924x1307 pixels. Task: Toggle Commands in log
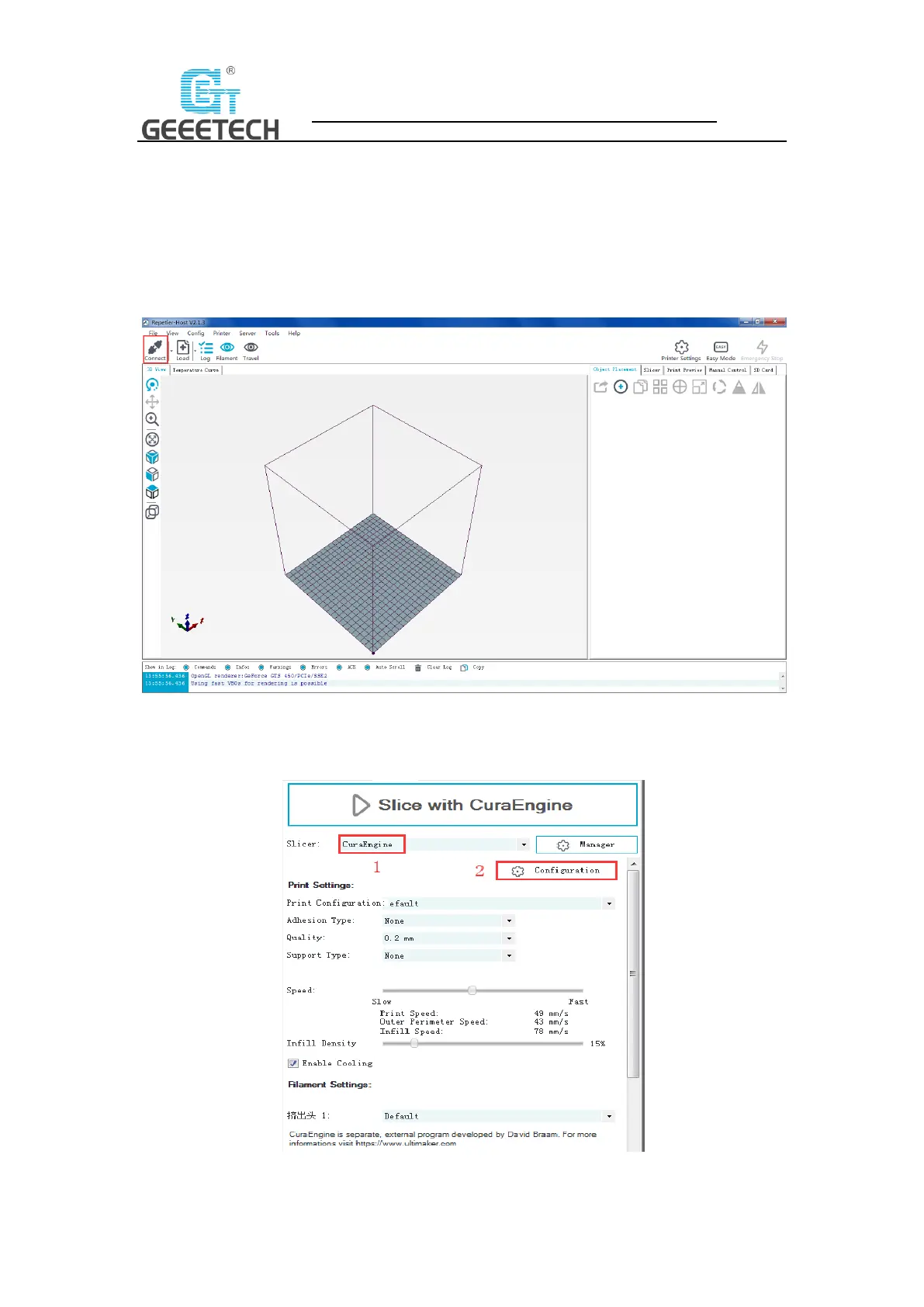[x=186, y=667]
